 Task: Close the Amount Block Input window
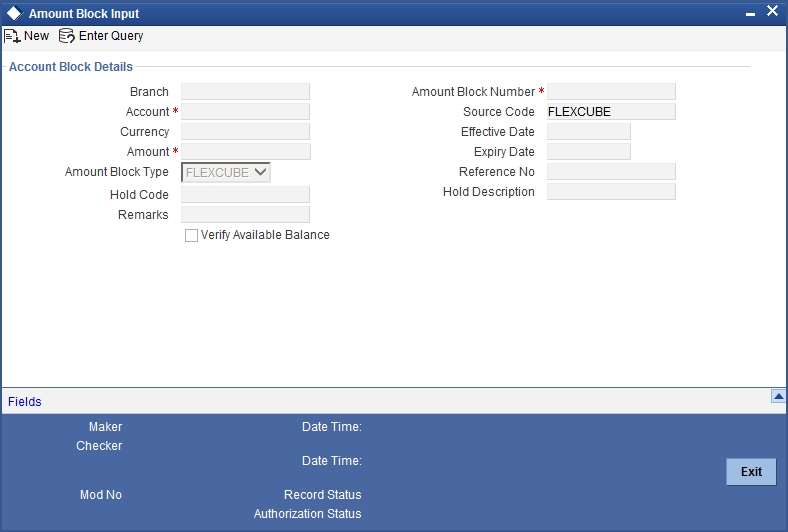(772, 11)
